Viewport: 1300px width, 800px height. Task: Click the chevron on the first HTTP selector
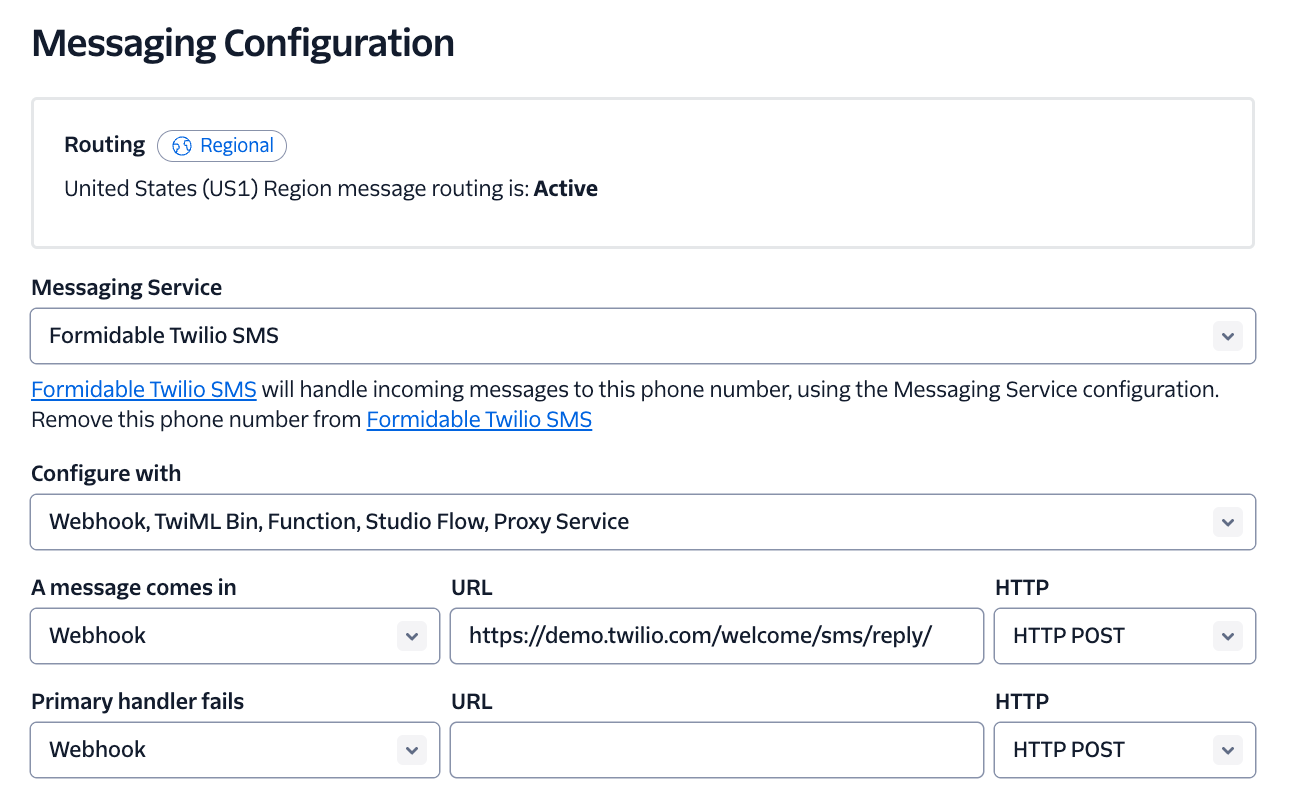click(1228, 636)
